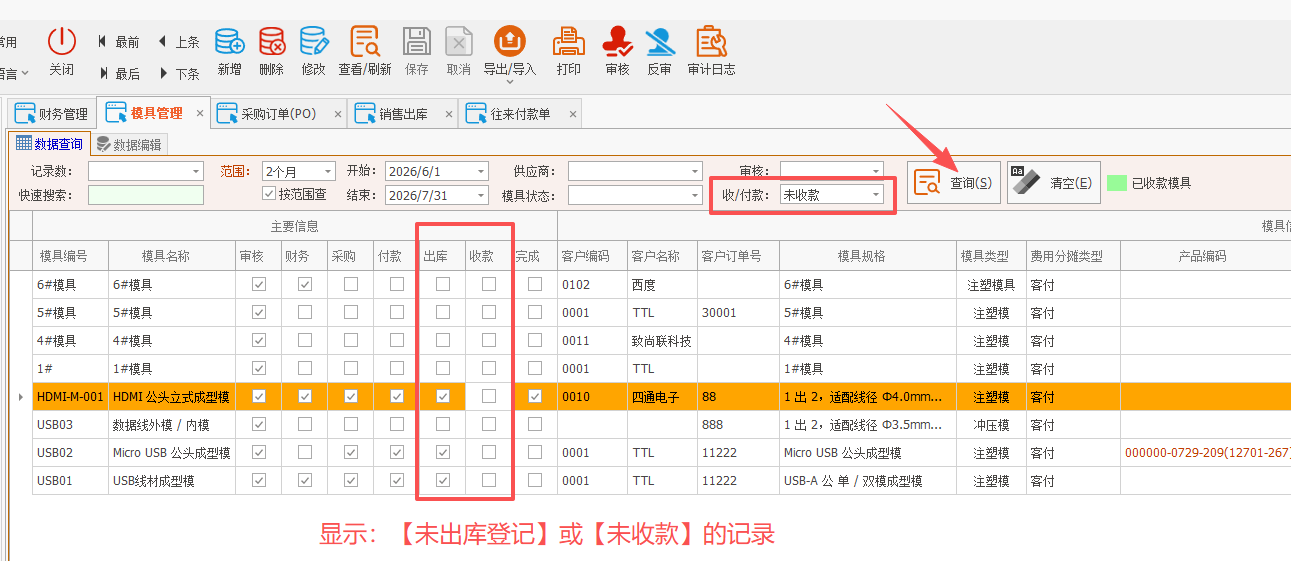Open the 结束 date picker dropdown
The image size is (1291, 561).
click(481, 195)
